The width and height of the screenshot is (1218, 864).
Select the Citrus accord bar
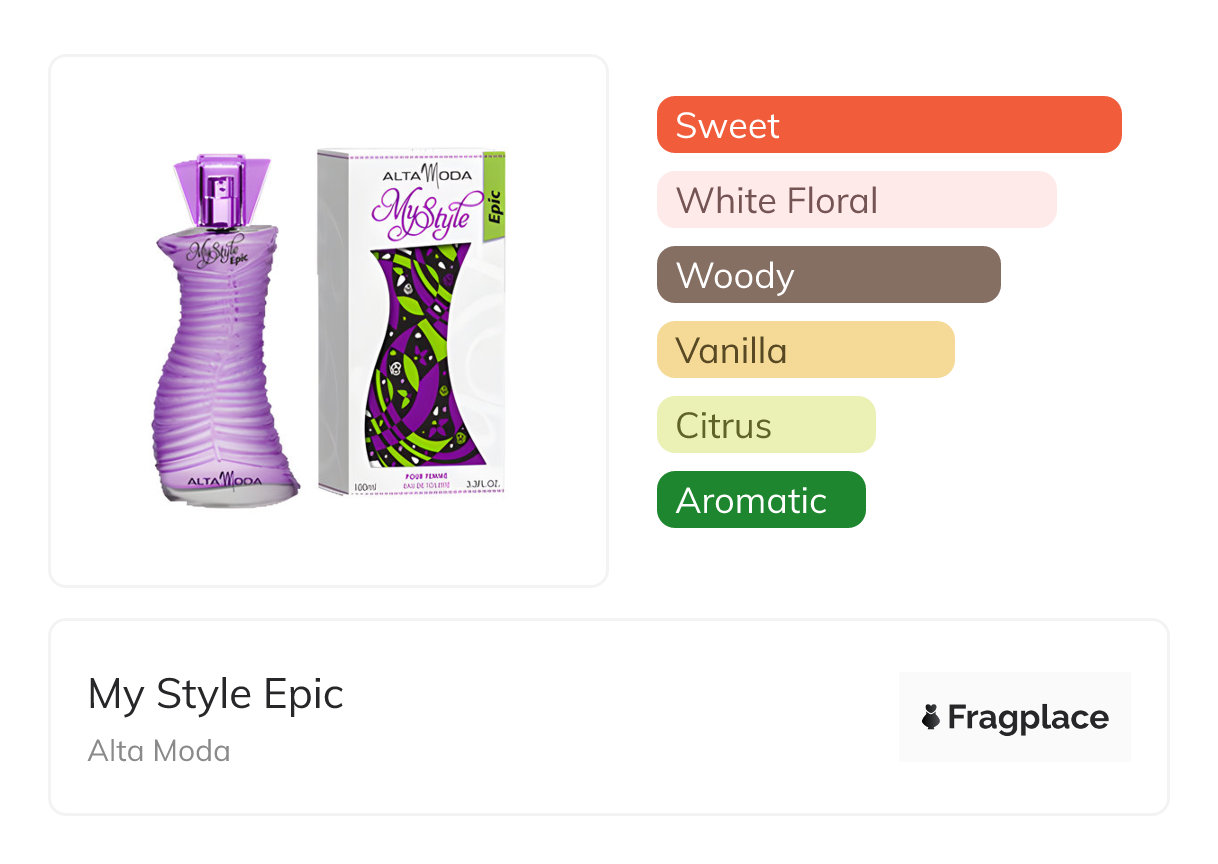click(x=766, y=425)
